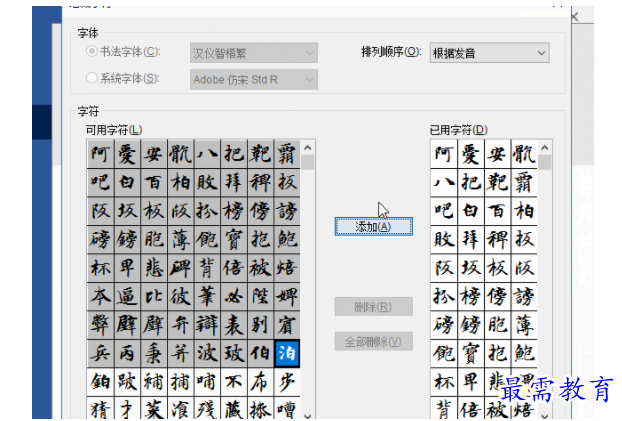
Task: Click the 可用字符 scrollbar thumb
Action: click(x=307, y=163)
